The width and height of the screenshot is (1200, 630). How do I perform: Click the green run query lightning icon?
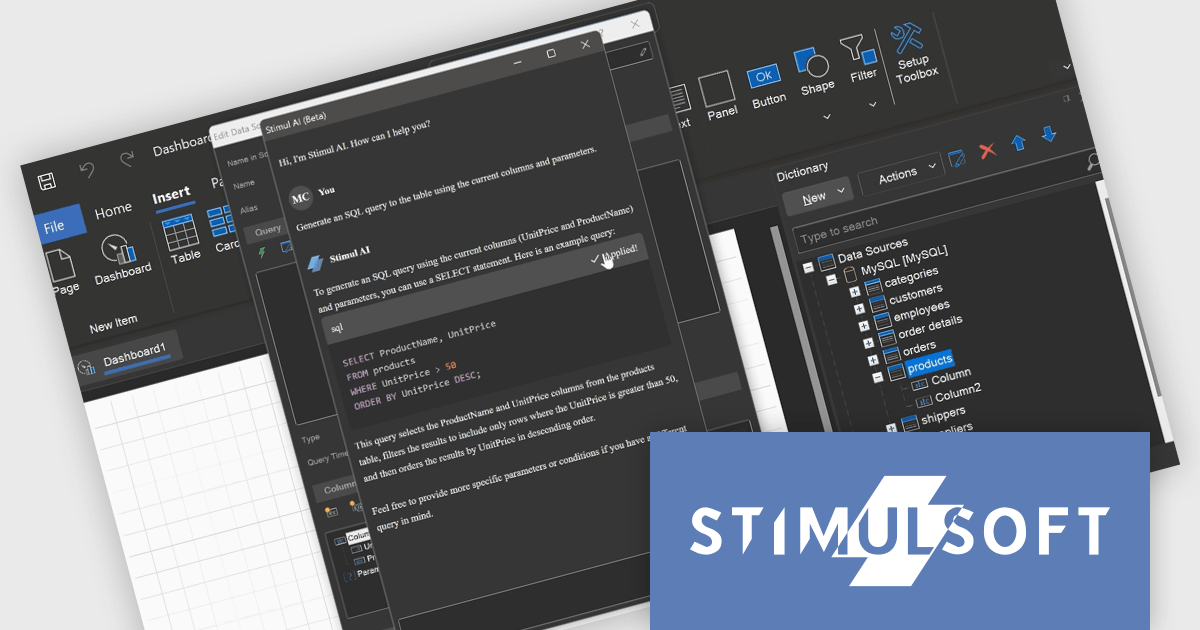pyautogui.click(x=262, y=254)
